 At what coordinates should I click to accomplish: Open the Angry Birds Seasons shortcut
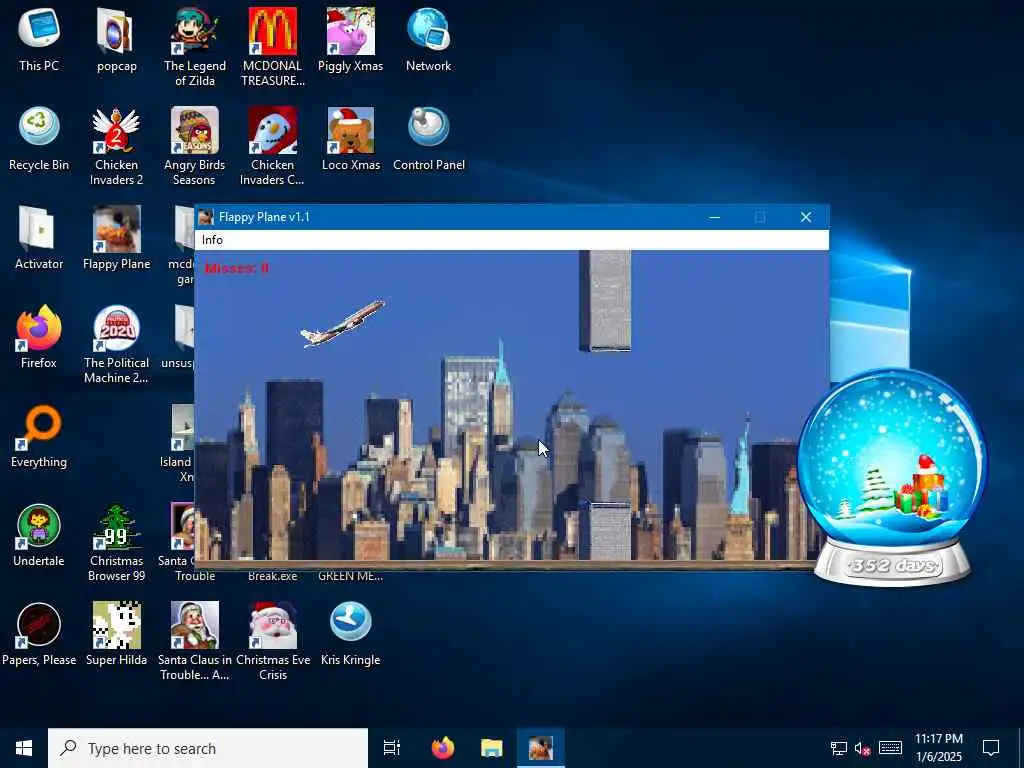pyautogui.click(x=195, y=146)
